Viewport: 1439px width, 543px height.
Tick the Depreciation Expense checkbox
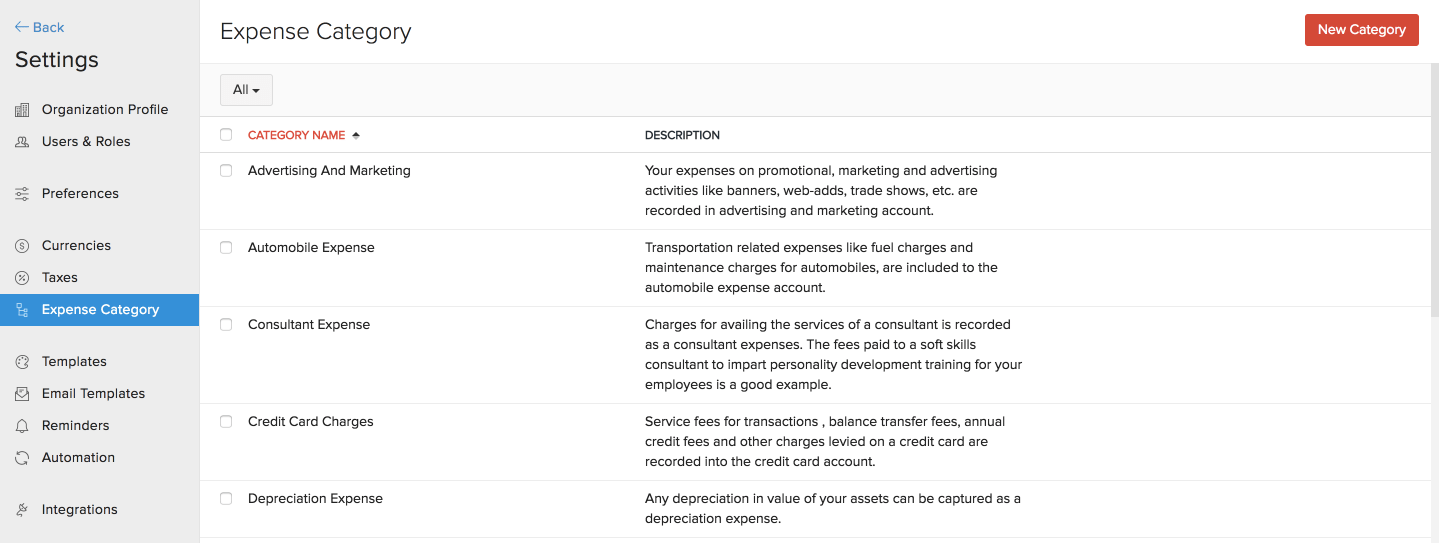click(226, 499)
